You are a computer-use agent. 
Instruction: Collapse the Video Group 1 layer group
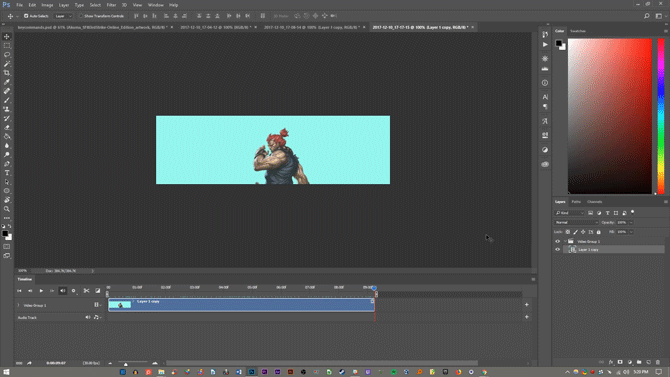tap(565, 242)
